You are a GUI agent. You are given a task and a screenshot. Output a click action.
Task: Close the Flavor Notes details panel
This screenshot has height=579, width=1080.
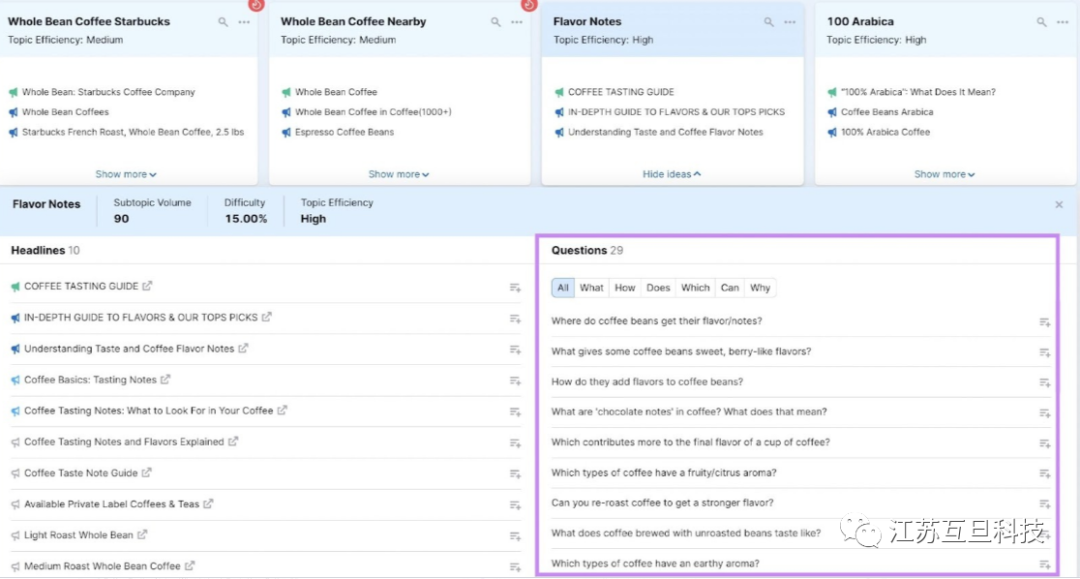coord(1059,205)
